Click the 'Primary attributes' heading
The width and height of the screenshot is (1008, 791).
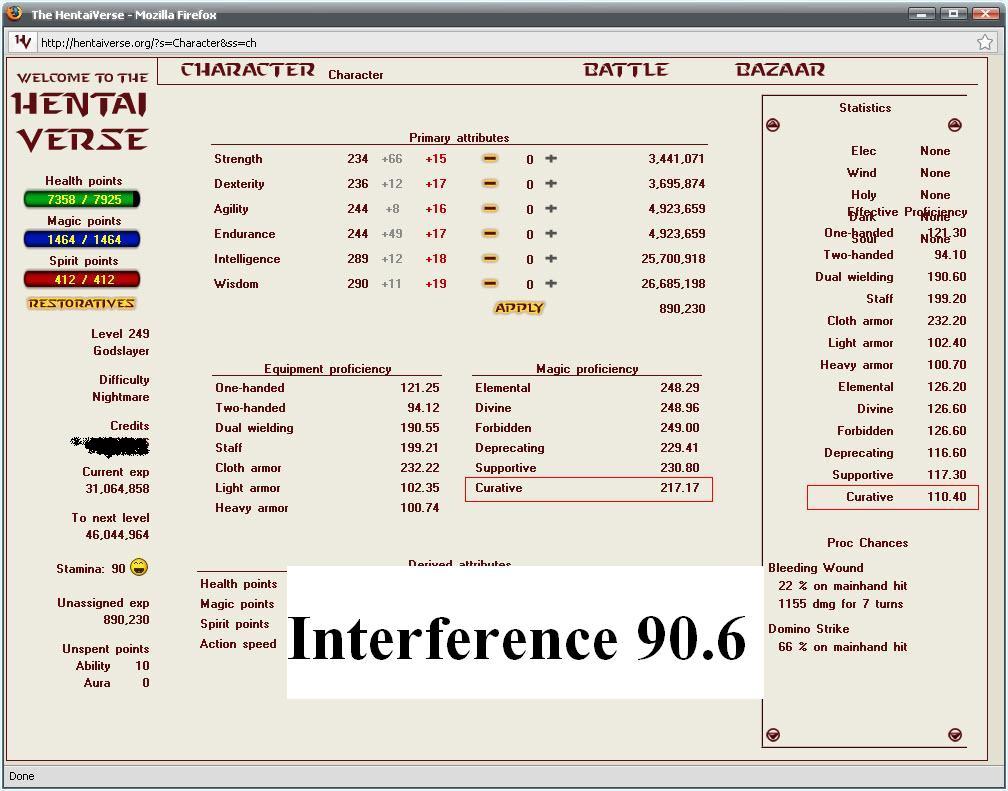point(459,138)
